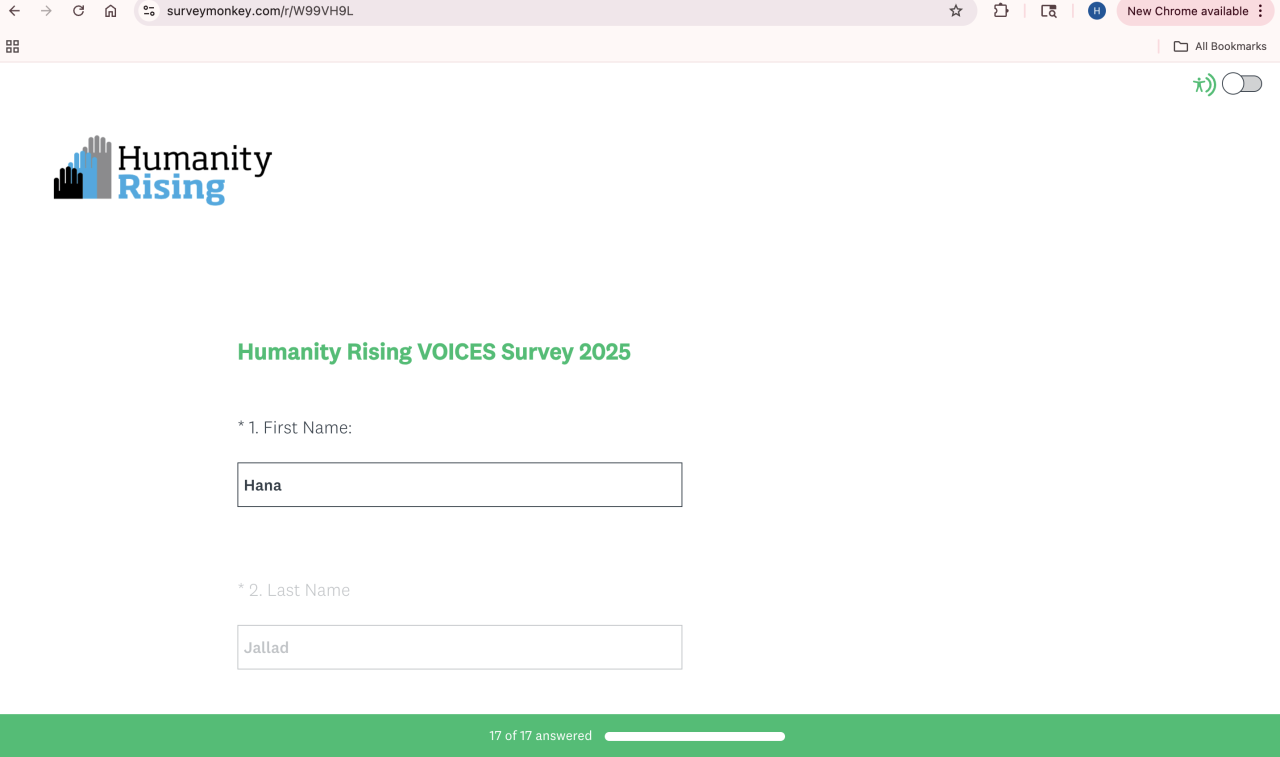Reload the survey page
Screen dimensions: 1280x757
(78, 11)
